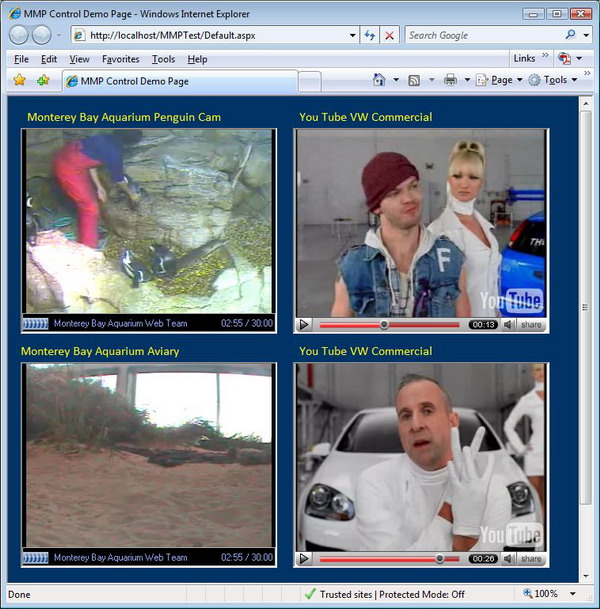Image resolution: width=600 pixels, height=609 pixels.
Task: Click the search magnifier icon
Action: 570,35
